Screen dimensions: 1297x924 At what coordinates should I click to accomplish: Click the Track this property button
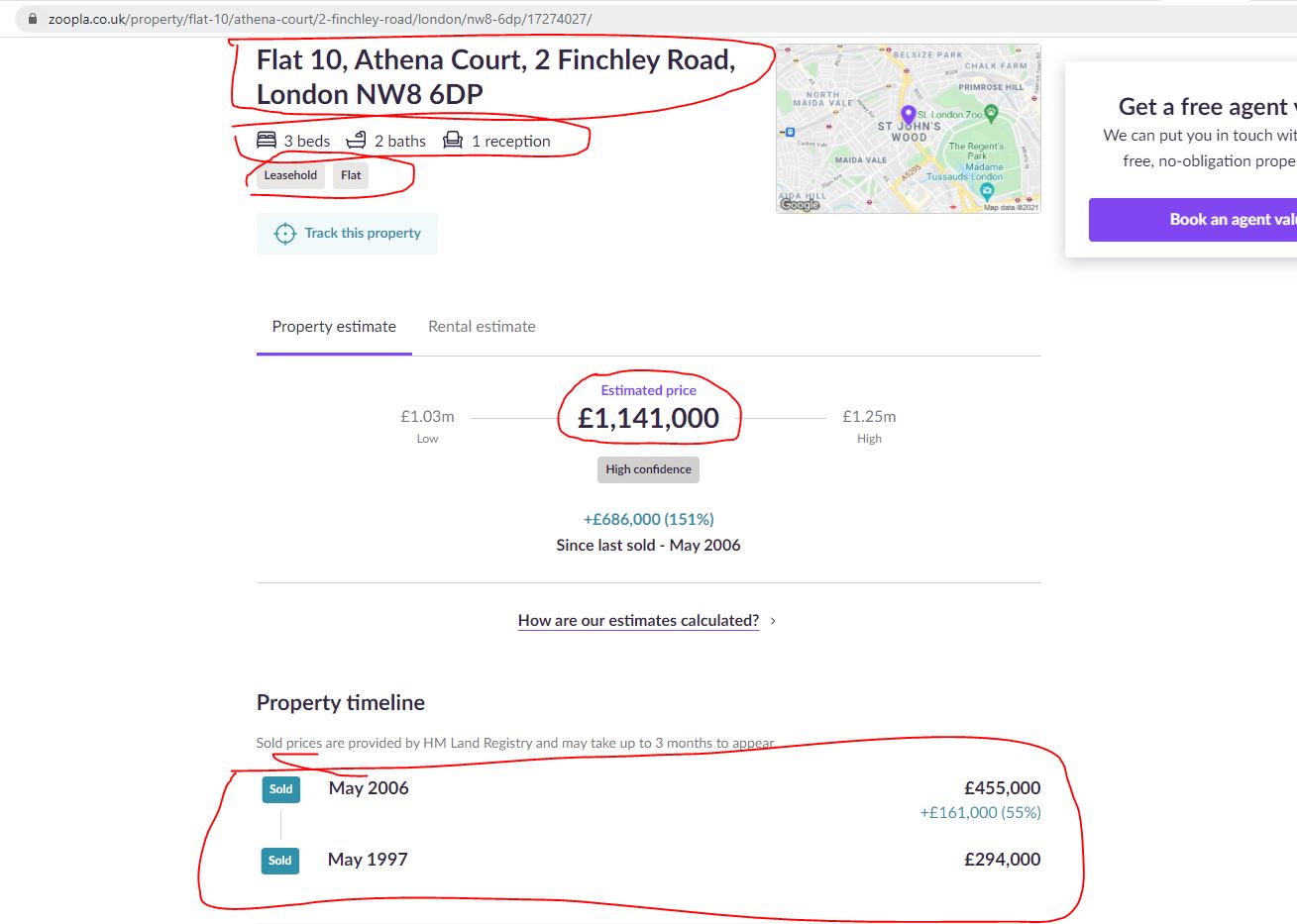347,234
